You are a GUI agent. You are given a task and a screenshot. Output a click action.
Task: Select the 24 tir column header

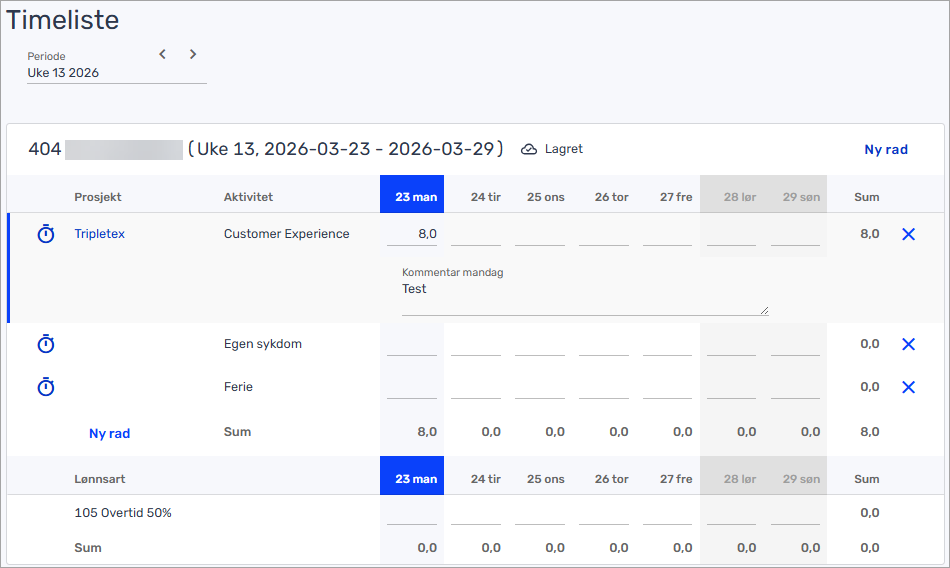click(485, 197)
